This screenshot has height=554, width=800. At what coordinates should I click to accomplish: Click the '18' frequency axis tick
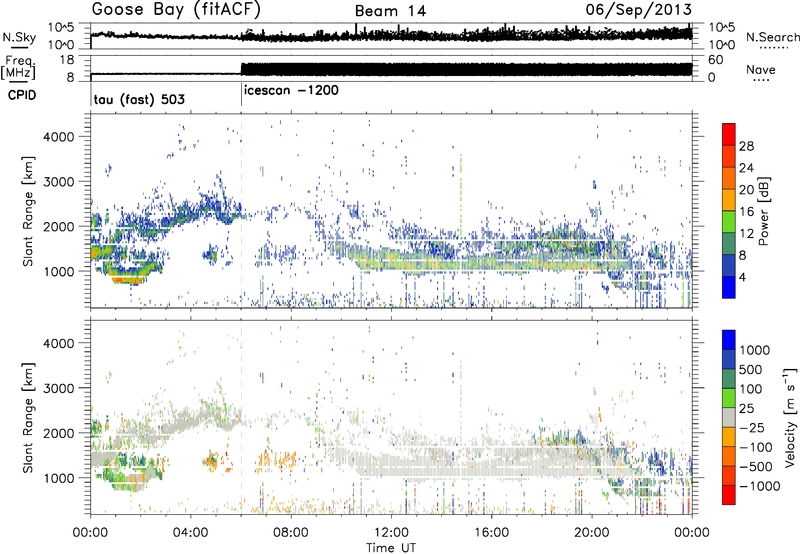point(66,60)
